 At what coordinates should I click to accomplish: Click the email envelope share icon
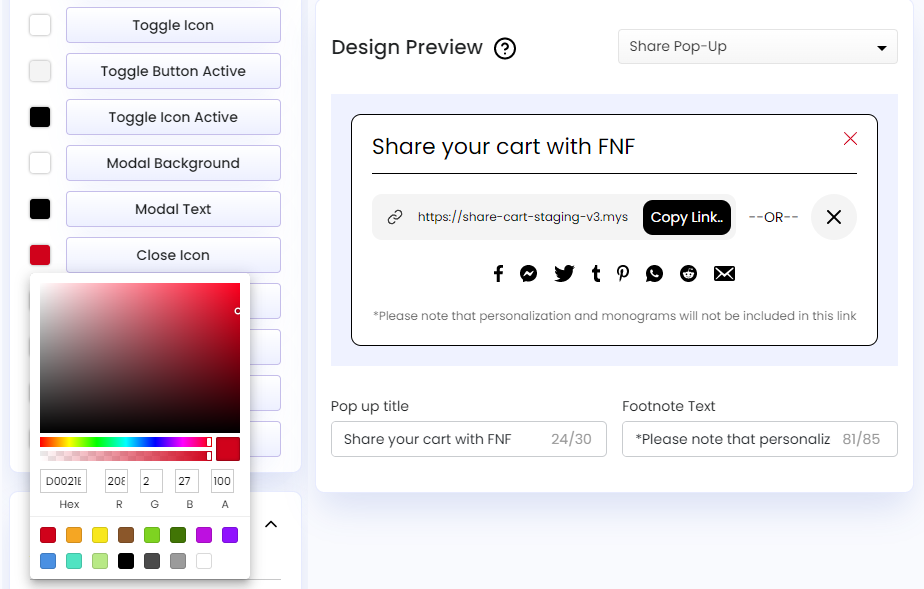point(724,274)
